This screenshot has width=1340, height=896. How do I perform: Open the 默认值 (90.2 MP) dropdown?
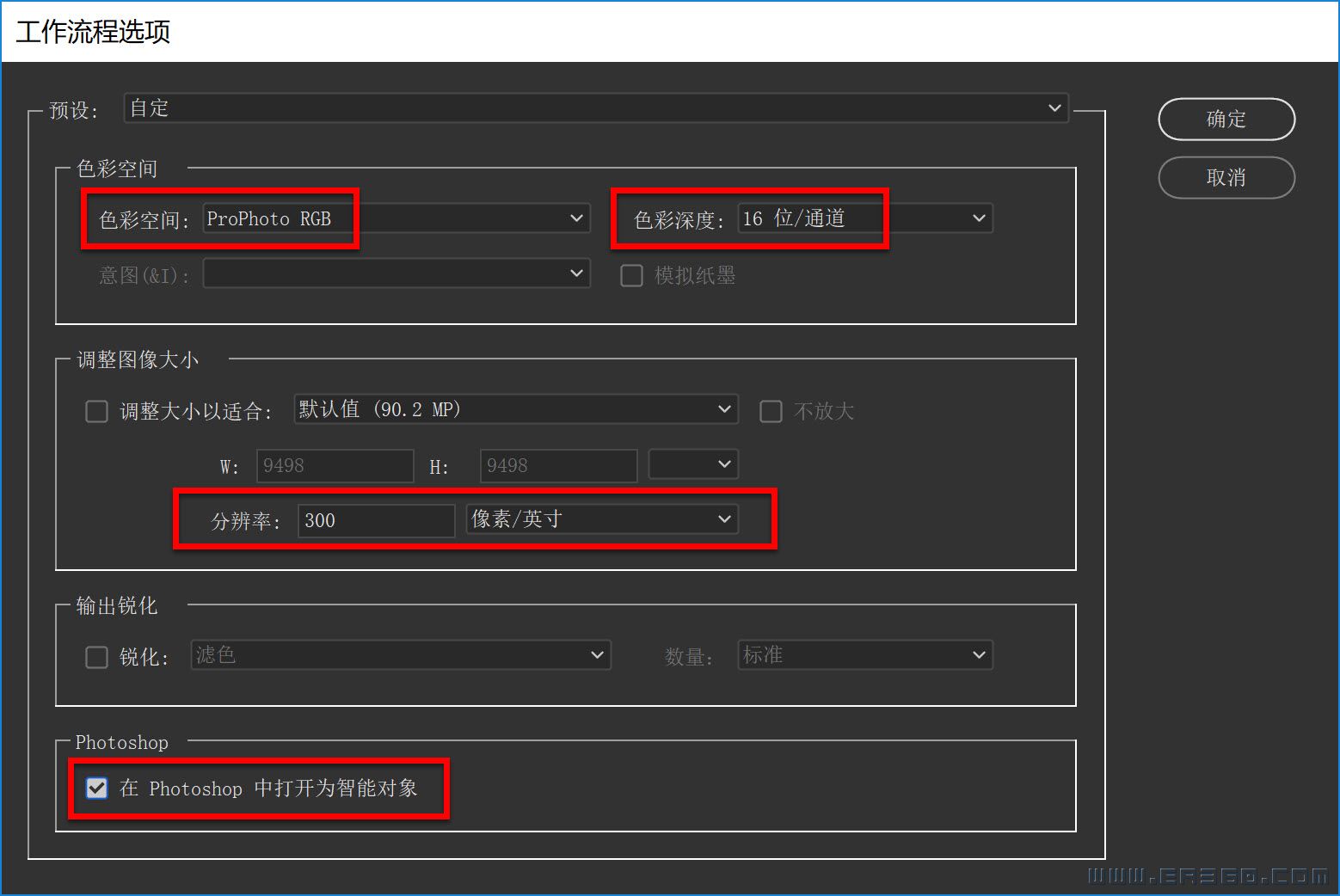click(516, 409)
